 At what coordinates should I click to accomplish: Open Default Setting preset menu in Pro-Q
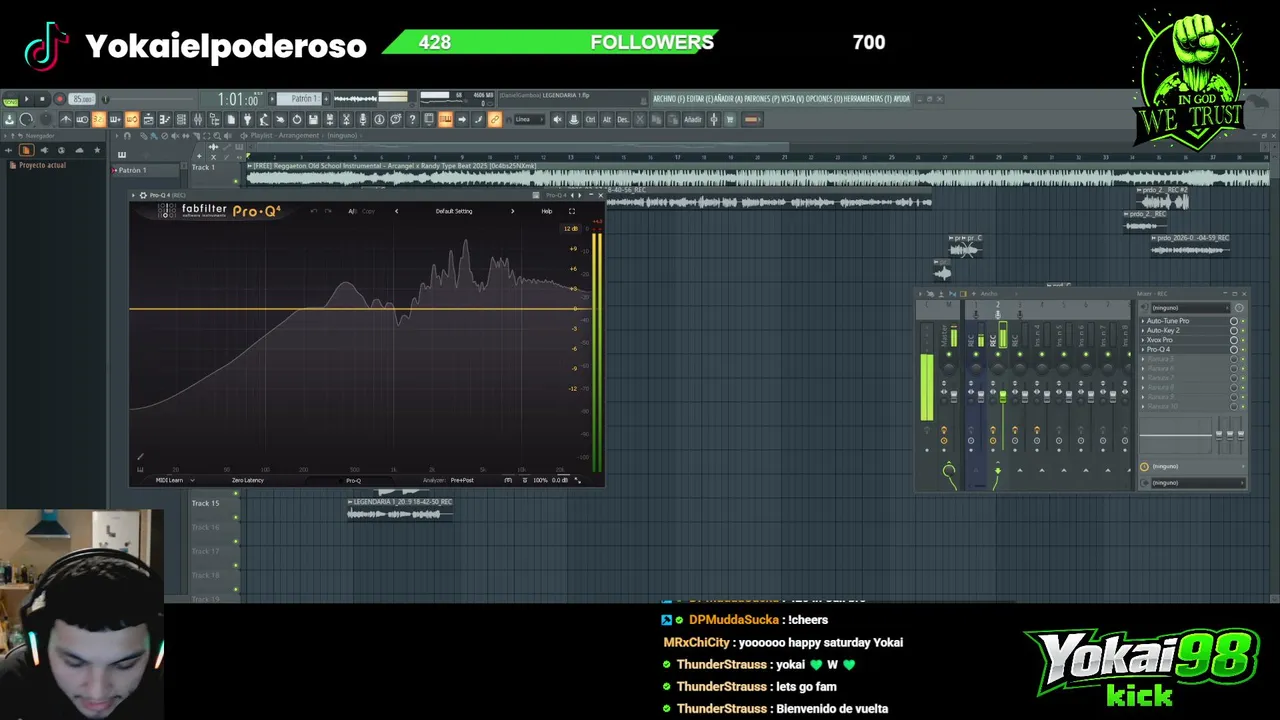coord(453,211)
